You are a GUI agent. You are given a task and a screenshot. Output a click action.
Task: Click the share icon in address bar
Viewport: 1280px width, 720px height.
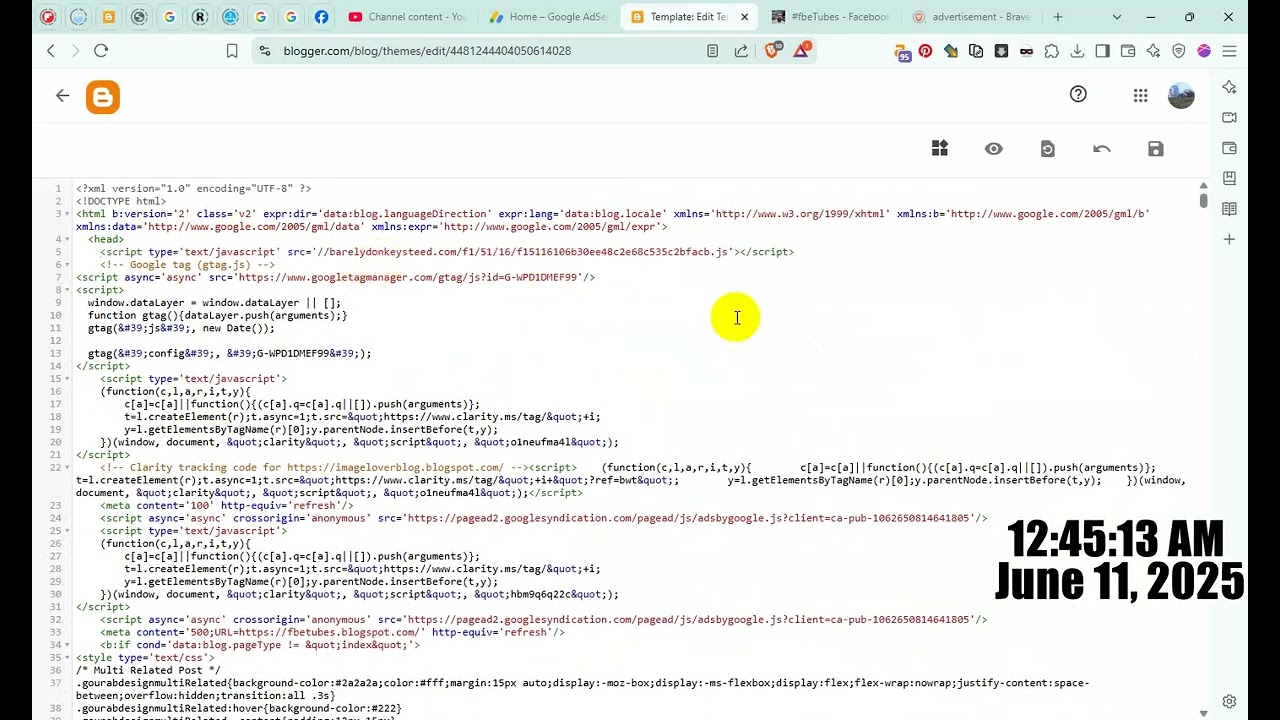[x=741, y=51]
